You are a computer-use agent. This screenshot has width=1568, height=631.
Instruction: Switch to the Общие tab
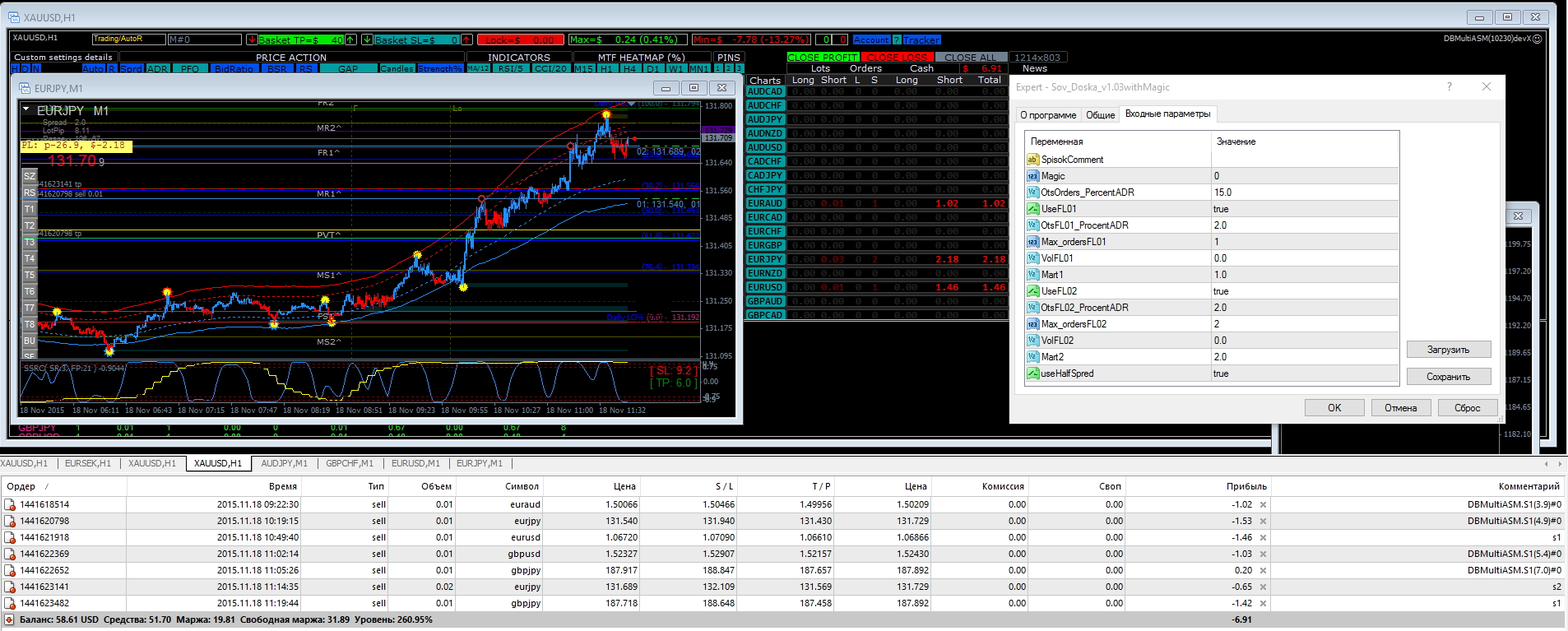coord(1100,115)
